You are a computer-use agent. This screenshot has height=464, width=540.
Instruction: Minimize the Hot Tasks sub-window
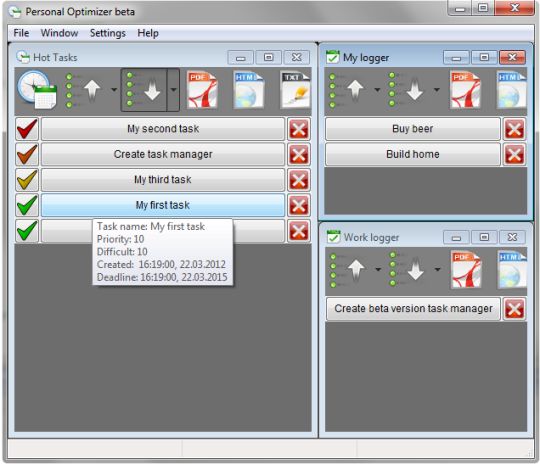click(x=240, y=58)
